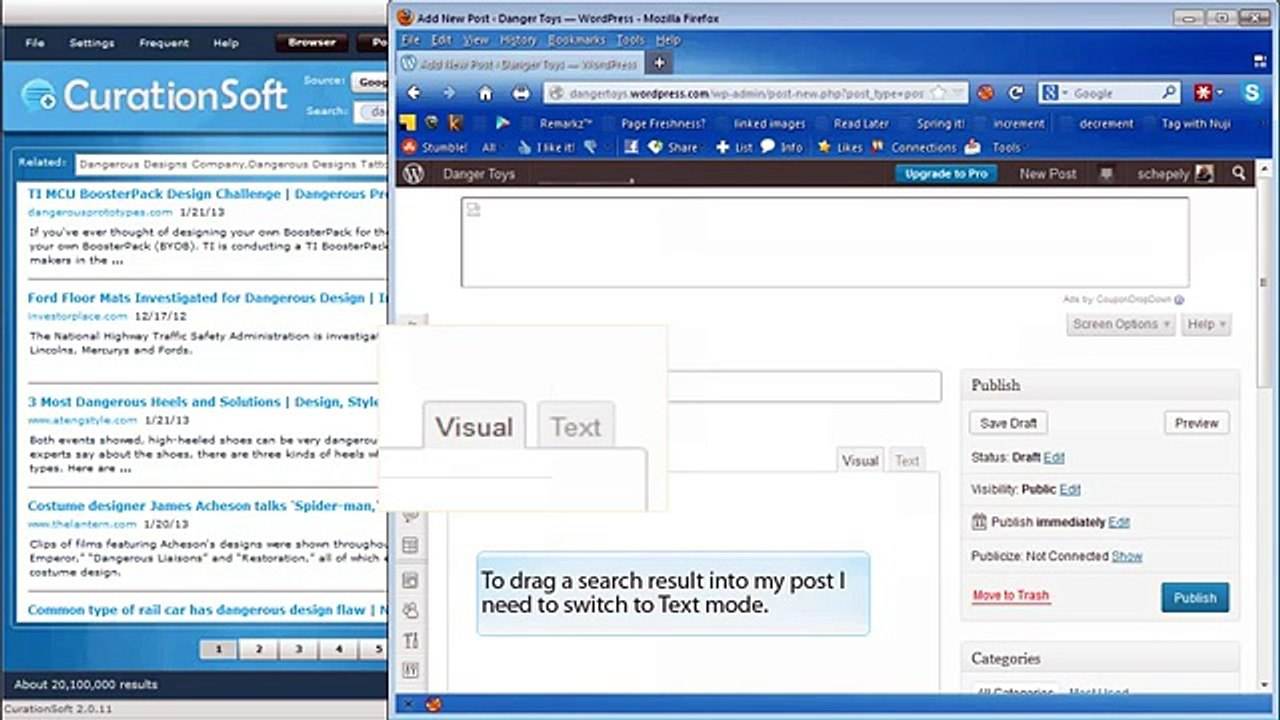Click the schepely user avatar
The width and height of the screenshot is (1280, 720).
[1204, 174]
